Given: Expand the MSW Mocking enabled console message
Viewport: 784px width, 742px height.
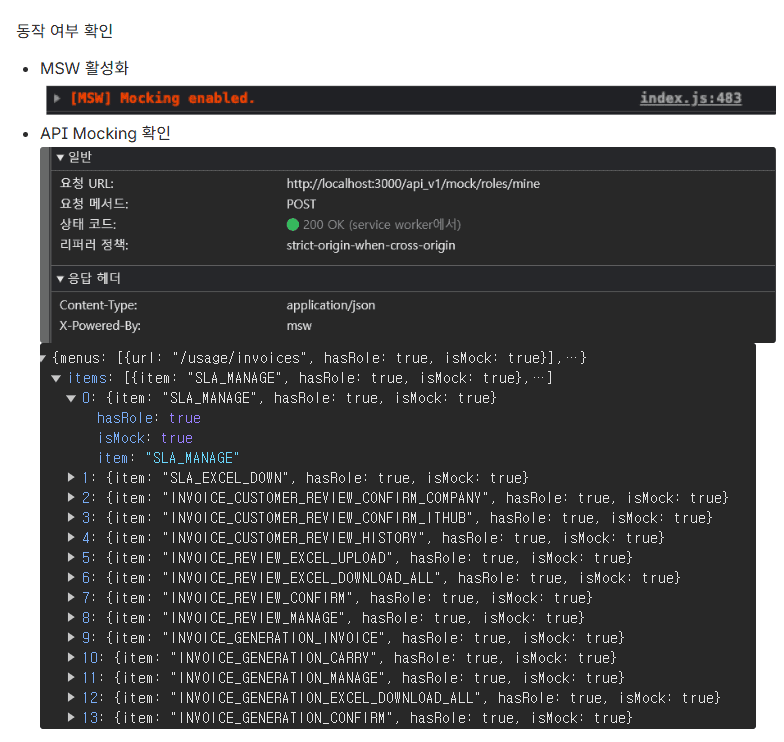Looking at the screenshot, I should [x=57, y=98].
